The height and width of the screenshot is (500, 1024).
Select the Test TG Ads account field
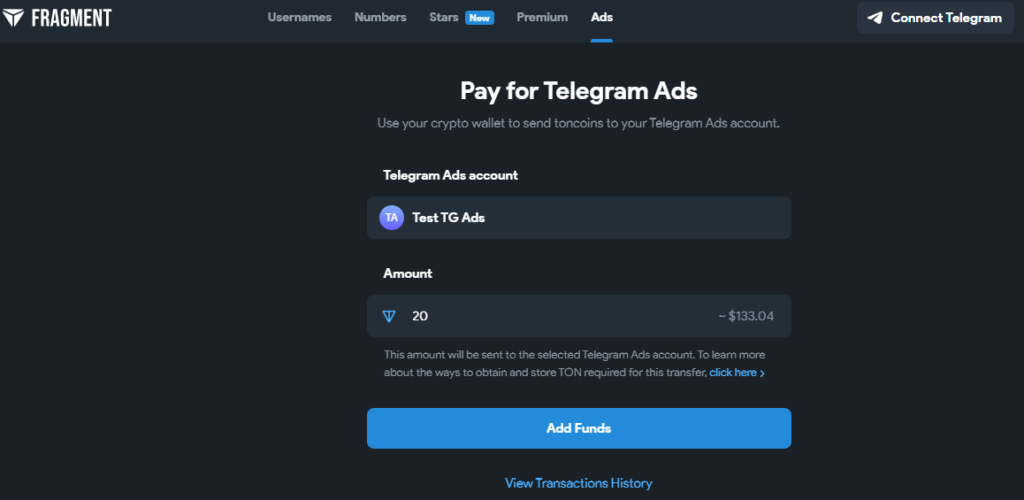(579, 218)
